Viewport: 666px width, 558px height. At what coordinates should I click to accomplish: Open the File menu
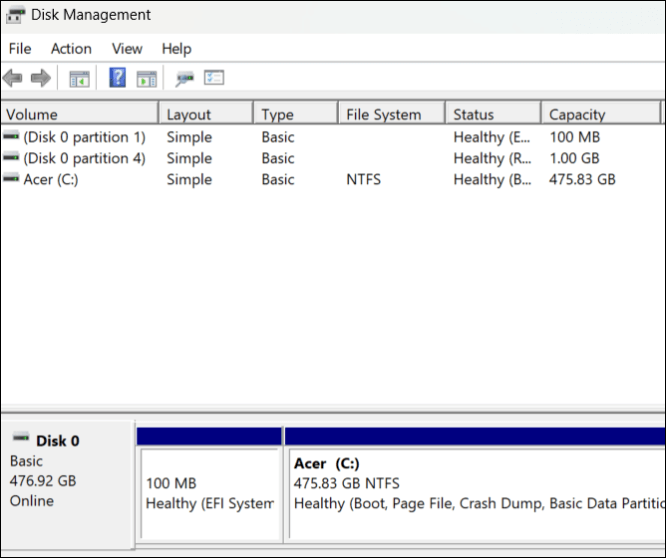(x=20, y=48)
